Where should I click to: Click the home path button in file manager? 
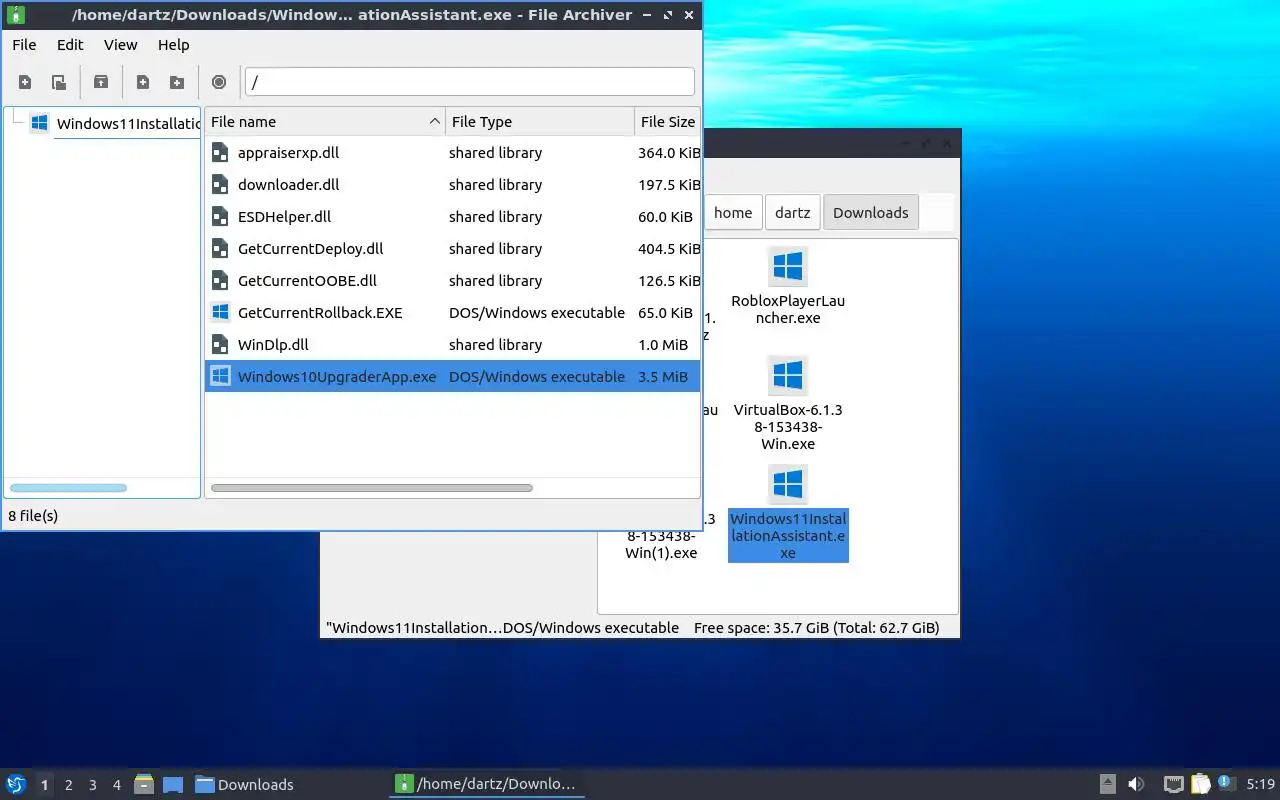point(733,212)
